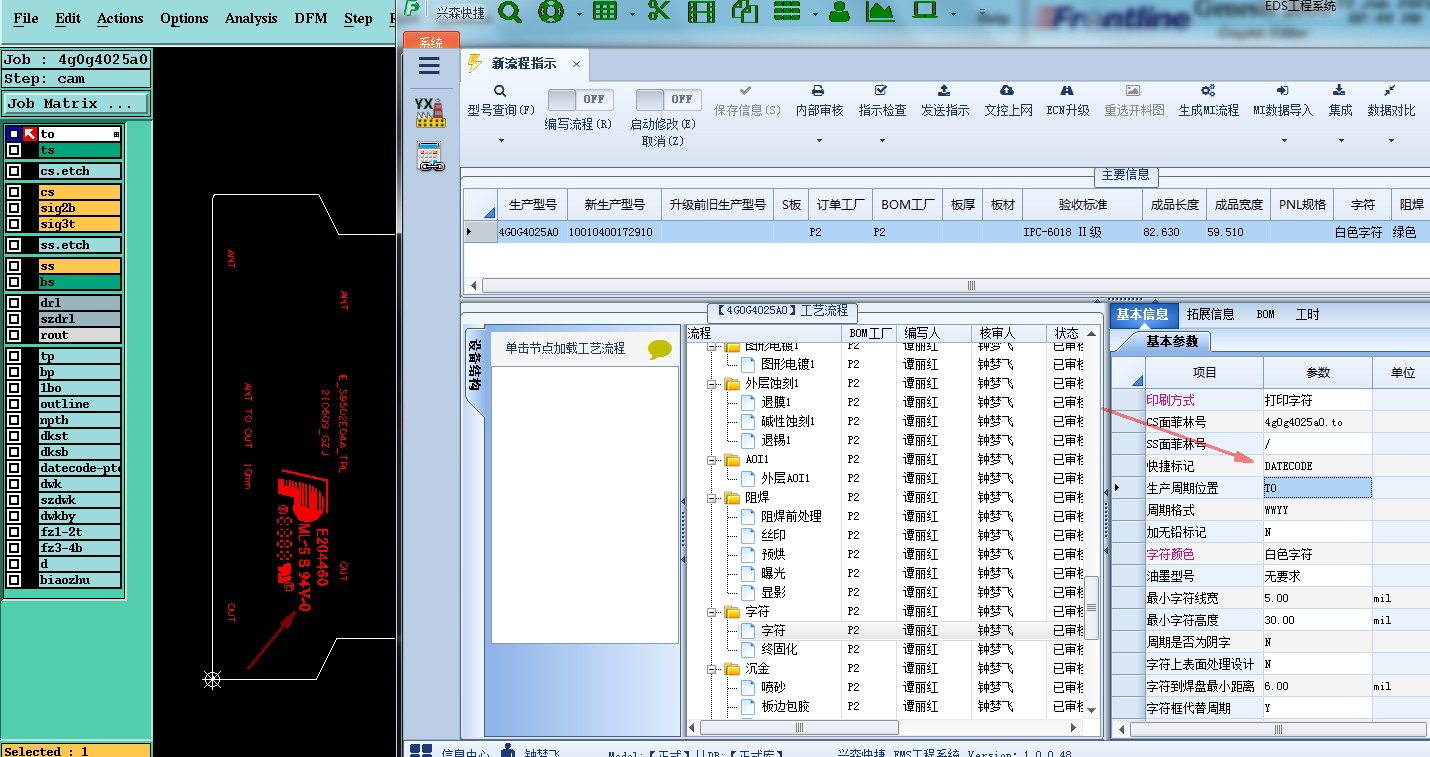
Task: Click the copy documents icon in top toolbar
Action: pos(745,12)
